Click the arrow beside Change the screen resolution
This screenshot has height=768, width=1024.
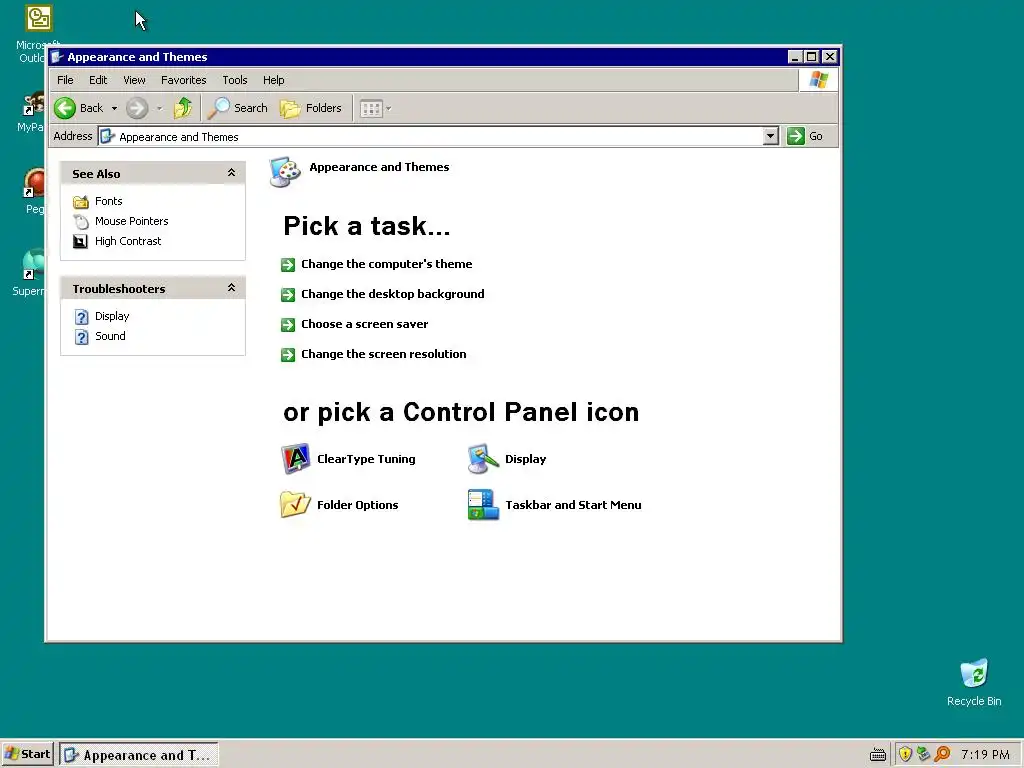point(288,355)
